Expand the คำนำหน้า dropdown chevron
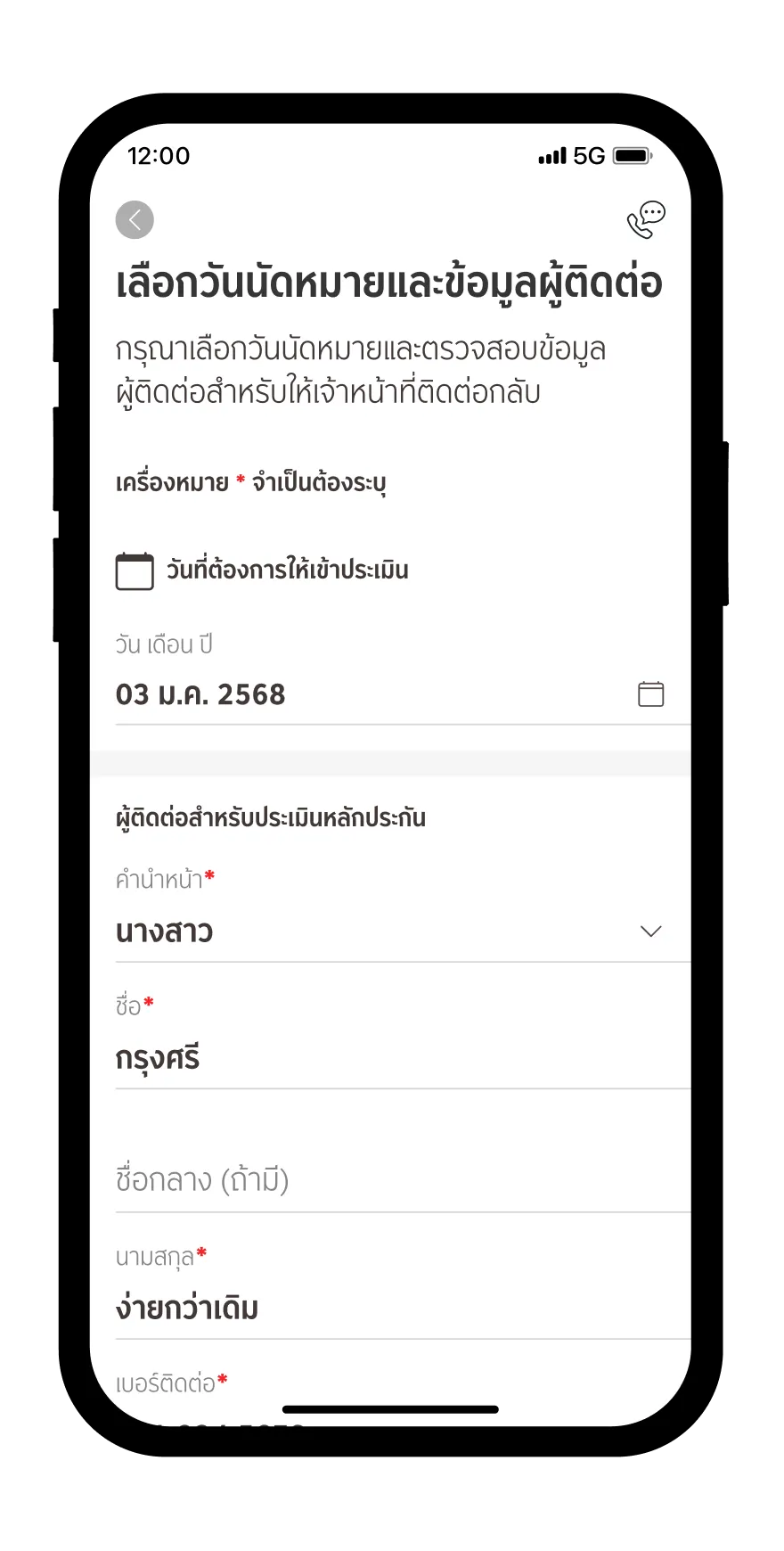This screenshot has width=784, height=1551. pyautogui.click(x=651, y=931)
